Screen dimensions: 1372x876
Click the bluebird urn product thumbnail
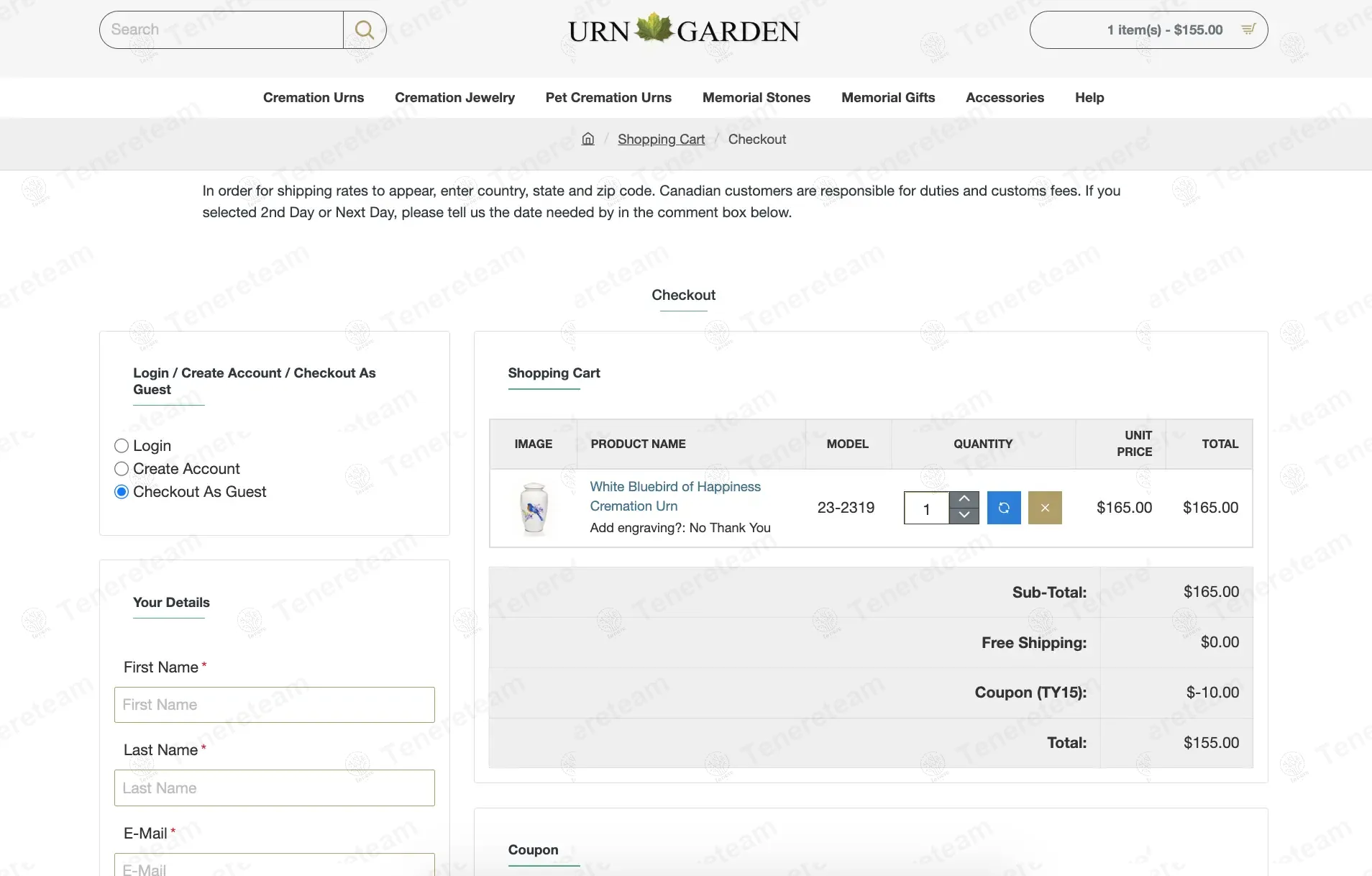click(534, 508)
